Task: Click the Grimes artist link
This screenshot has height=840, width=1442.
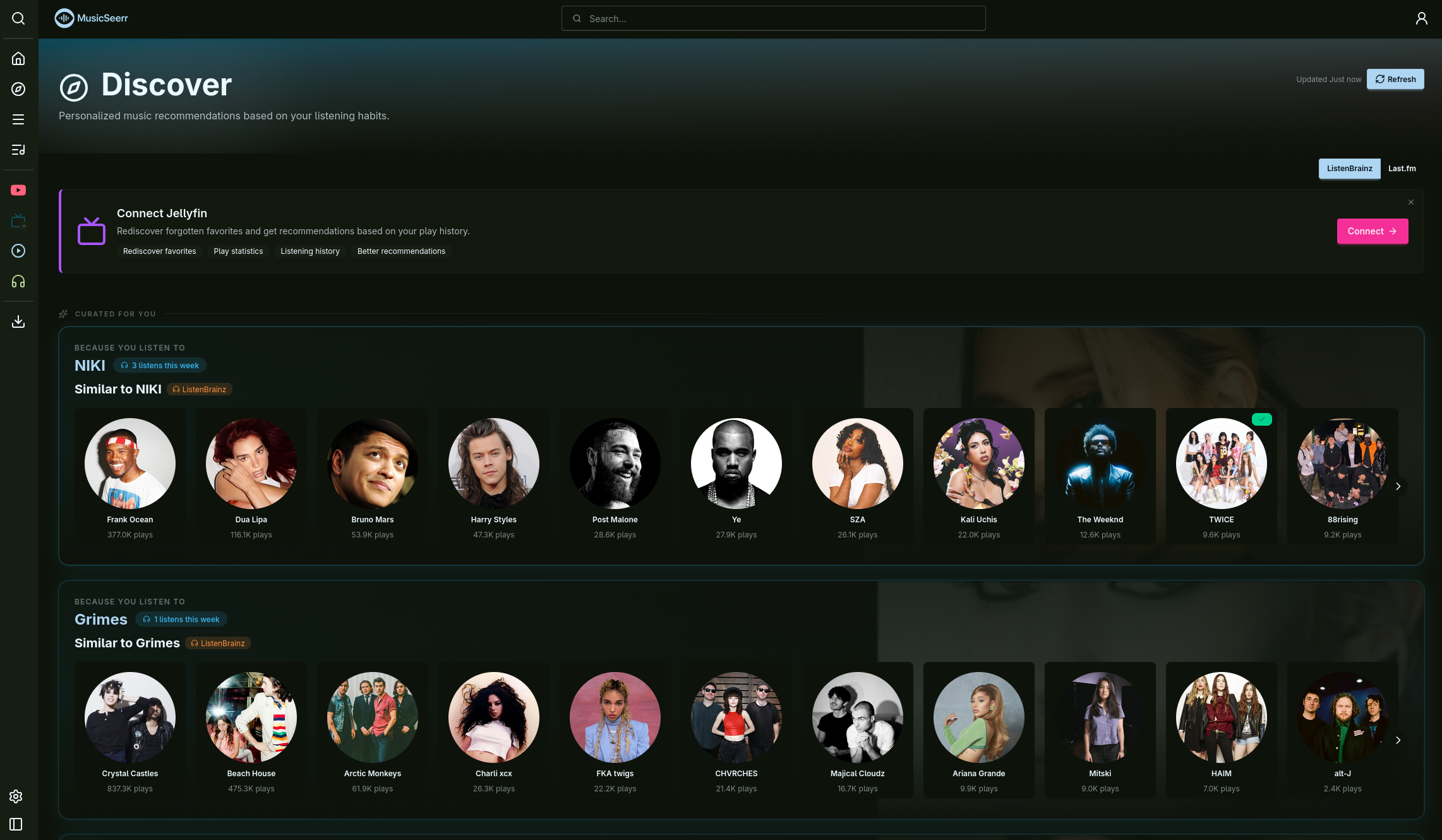Action: 101,620
